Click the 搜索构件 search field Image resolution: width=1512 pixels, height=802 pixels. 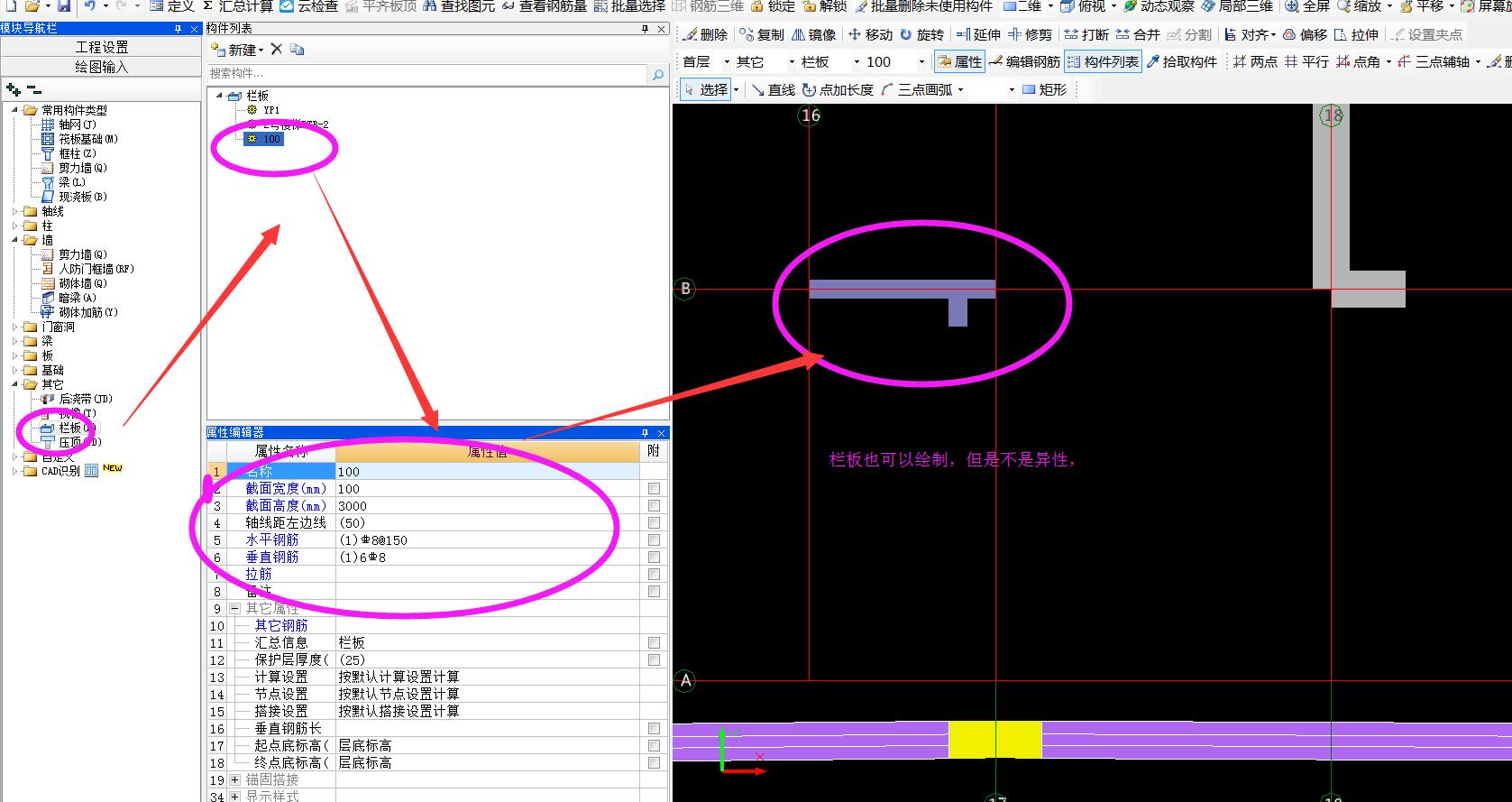[428, 74]
